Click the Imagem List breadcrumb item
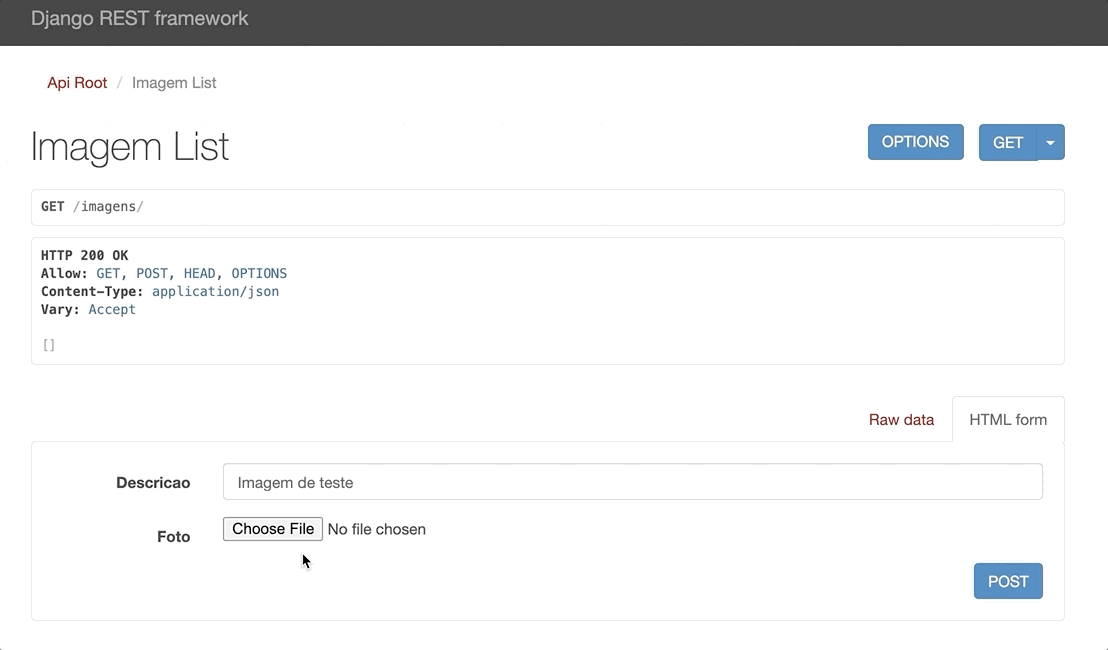This screenshot has width=1108, height=650. coord(174,83)
